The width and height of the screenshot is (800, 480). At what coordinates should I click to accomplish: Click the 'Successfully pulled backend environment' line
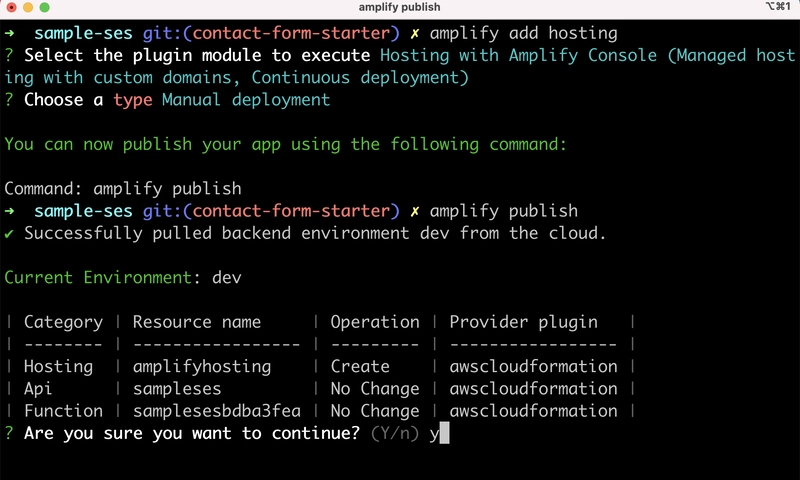click(x=315, y=233)
